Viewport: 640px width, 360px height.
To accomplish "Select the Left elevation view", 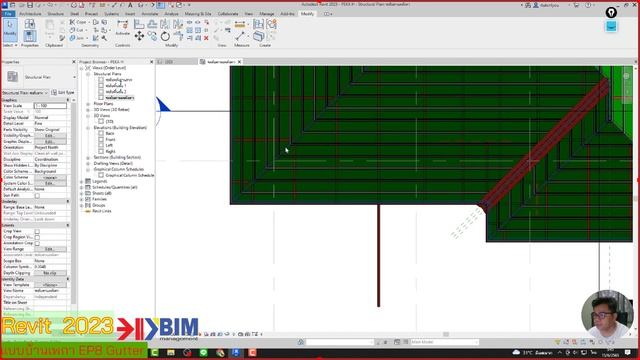I will (109, 145).
